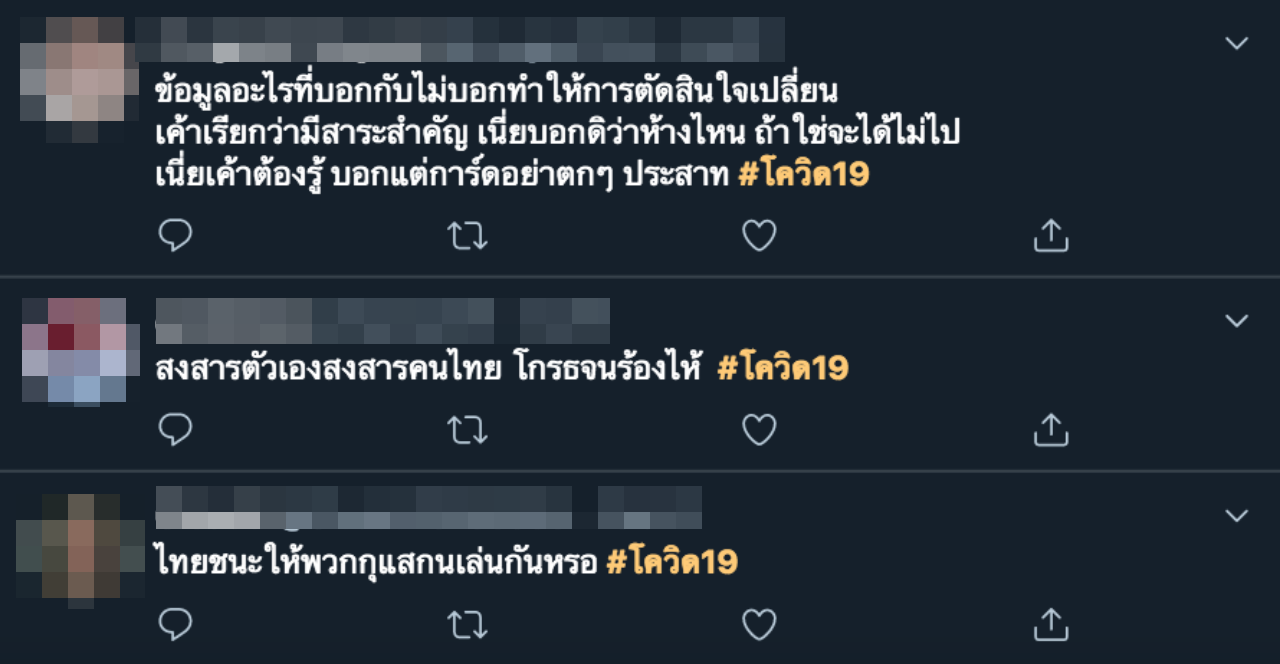Open #โควิด19 hashtag in the first tweet

point(803,175)
